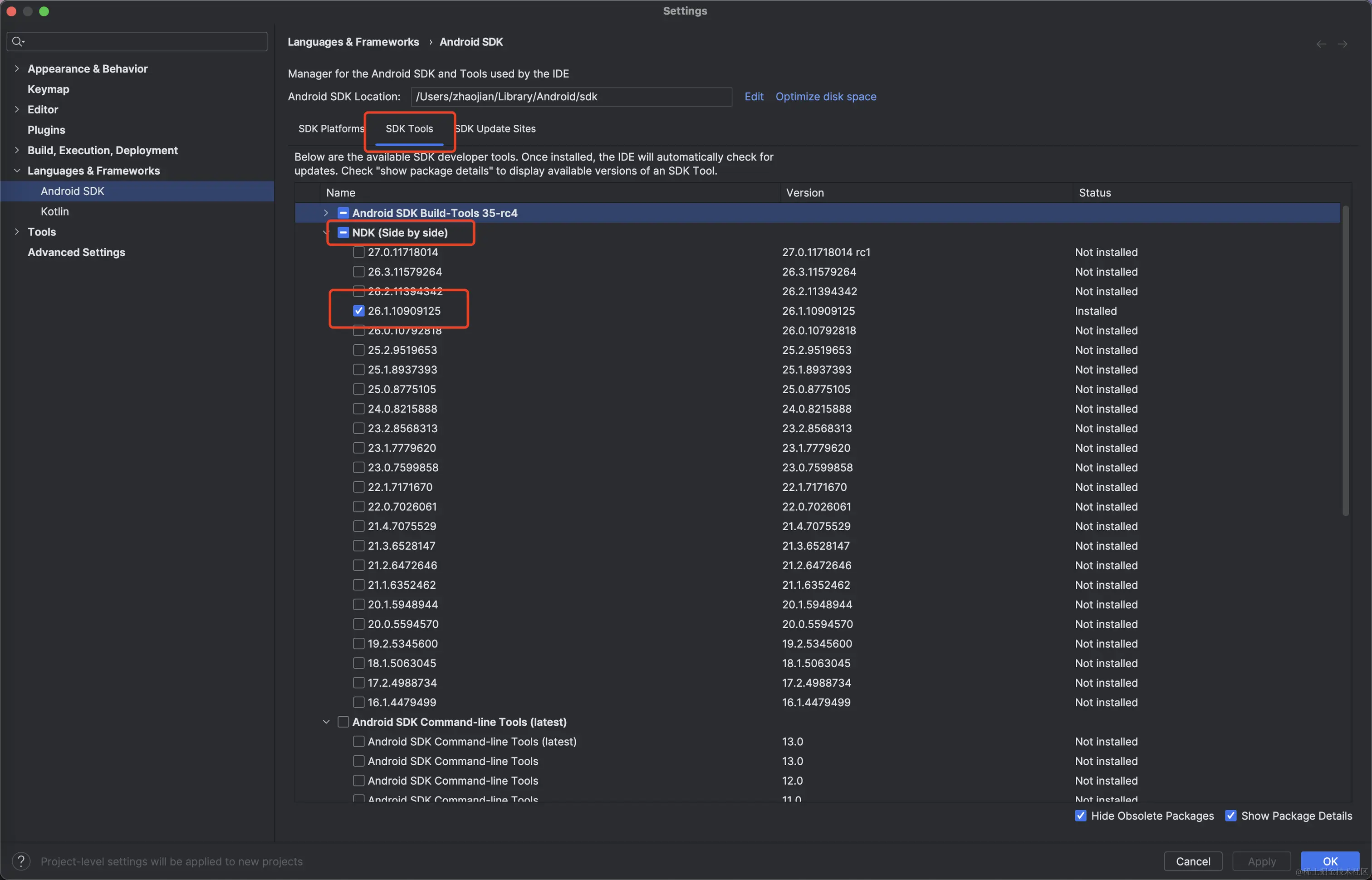This screenshot has width=1372, height=880.
Task: Click Not installed status for 25.0.8775105
Action: [1106, 389]
